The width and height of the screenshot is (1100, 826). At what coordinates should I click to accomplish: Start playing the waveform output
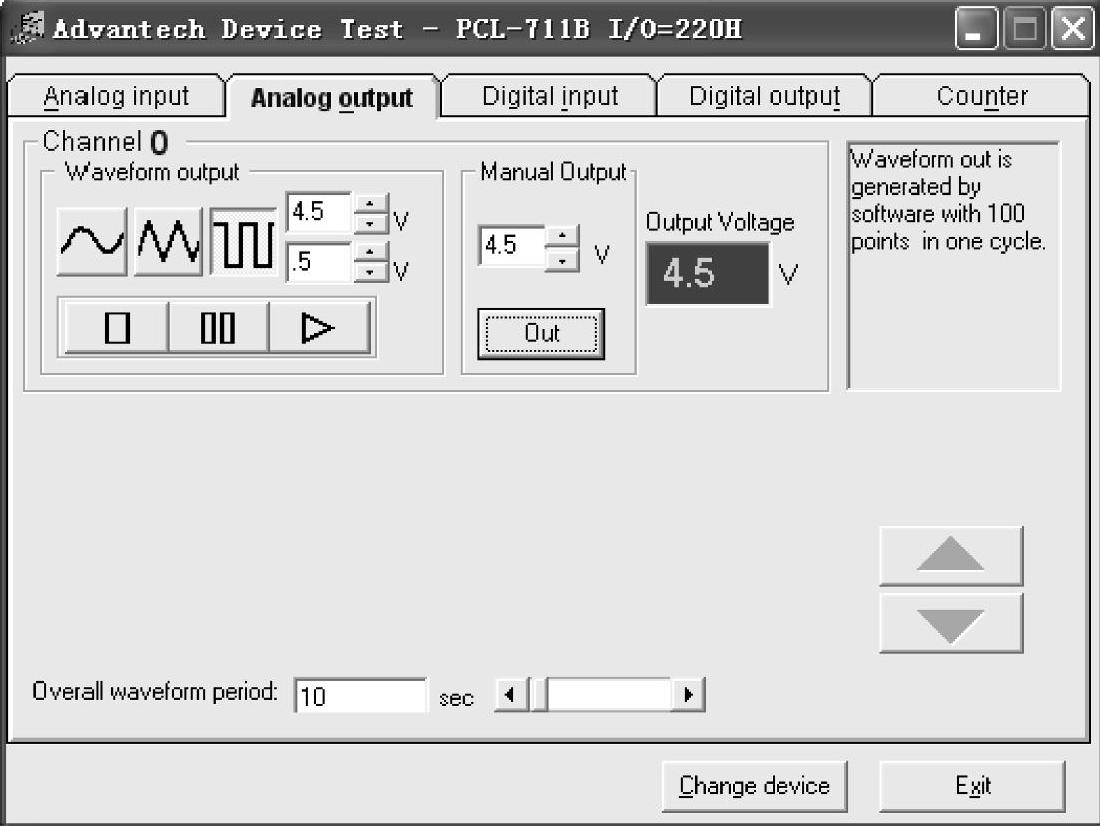point(318,327)
